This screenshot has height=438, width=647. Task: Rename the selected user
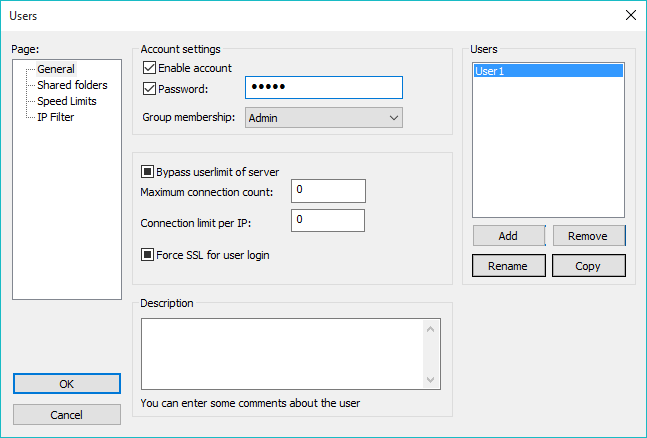click(508, 266)
